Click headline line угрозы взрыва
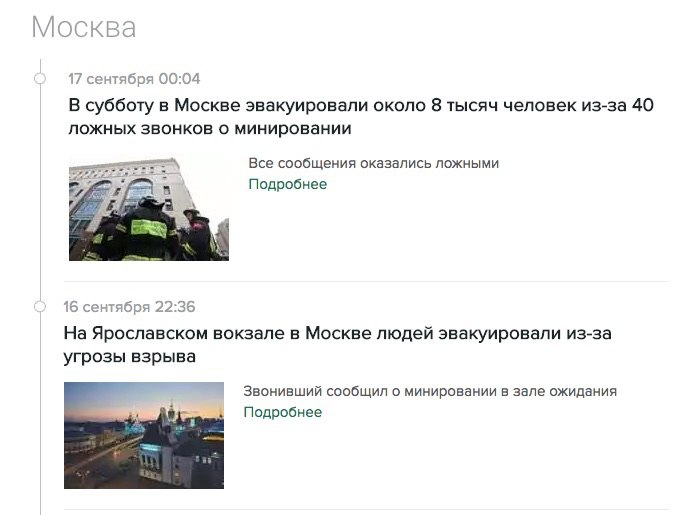The height and width of the screenshot is (515, 689). [130, 356]
